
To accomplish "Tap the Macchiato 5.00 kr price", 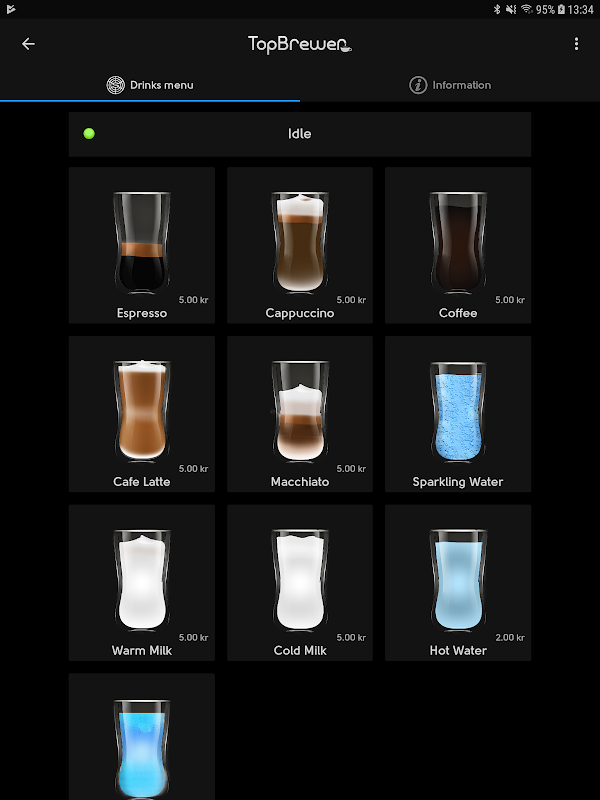I will (x=351, y=468).
